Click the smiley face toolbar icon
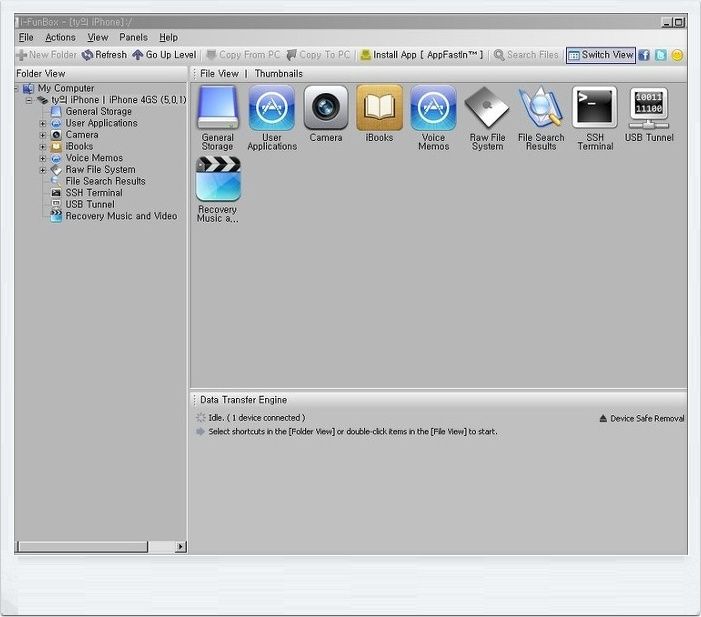701x617 pixels. click(x=677, y=55)
